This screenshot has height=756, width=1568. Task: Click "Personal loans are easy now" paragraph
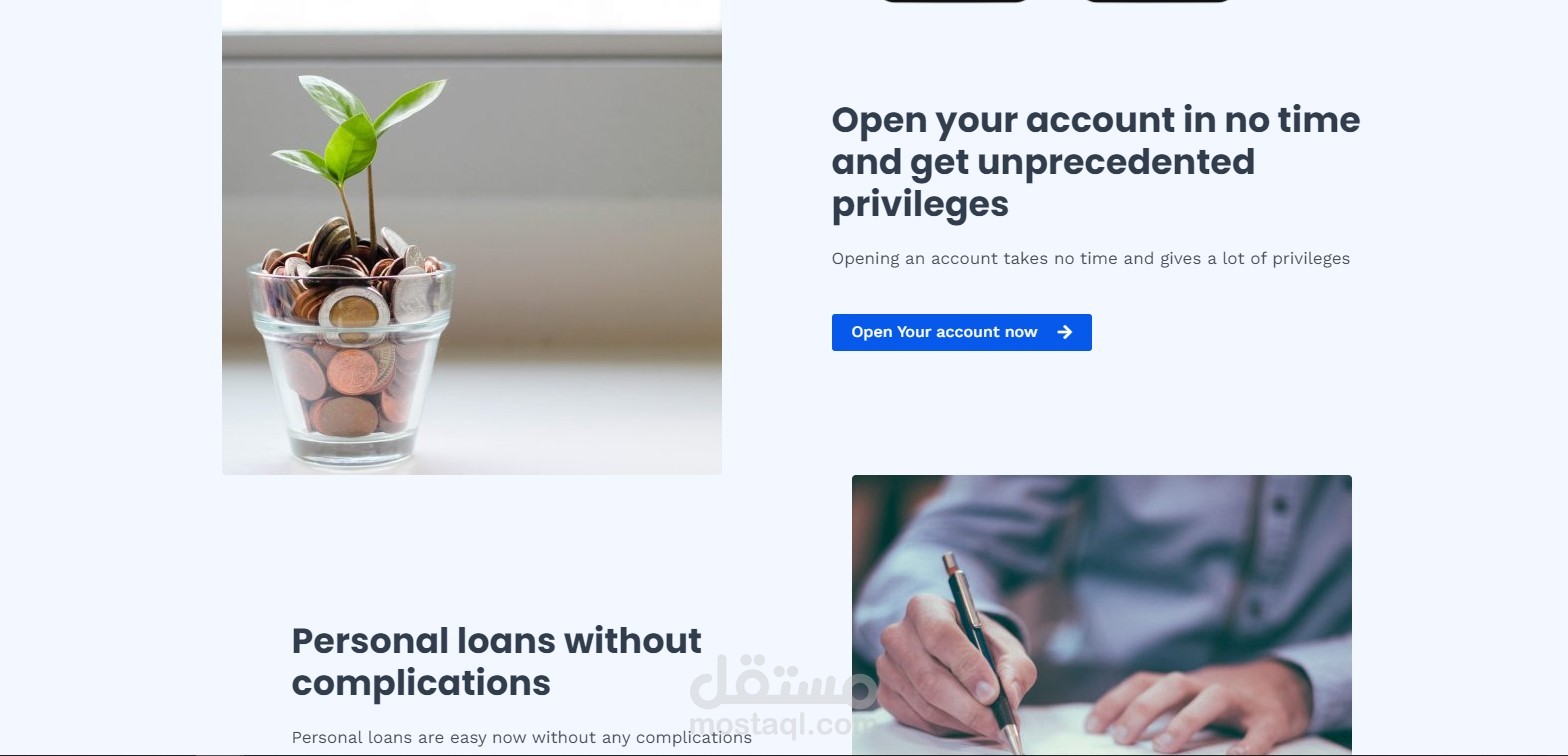522,737
